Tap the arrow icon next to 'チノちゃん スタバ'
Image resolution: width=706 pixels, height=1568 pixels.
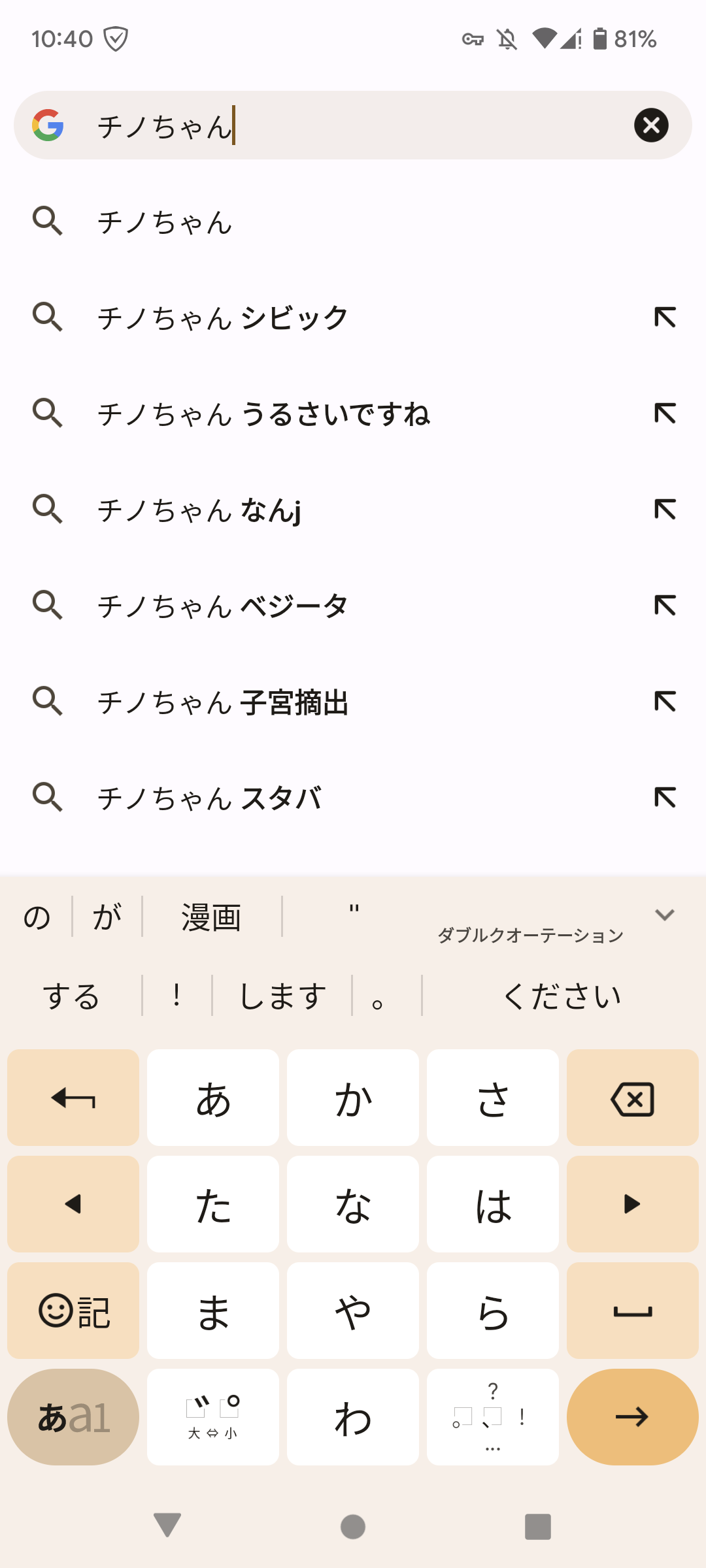click(x=665, y=798)
